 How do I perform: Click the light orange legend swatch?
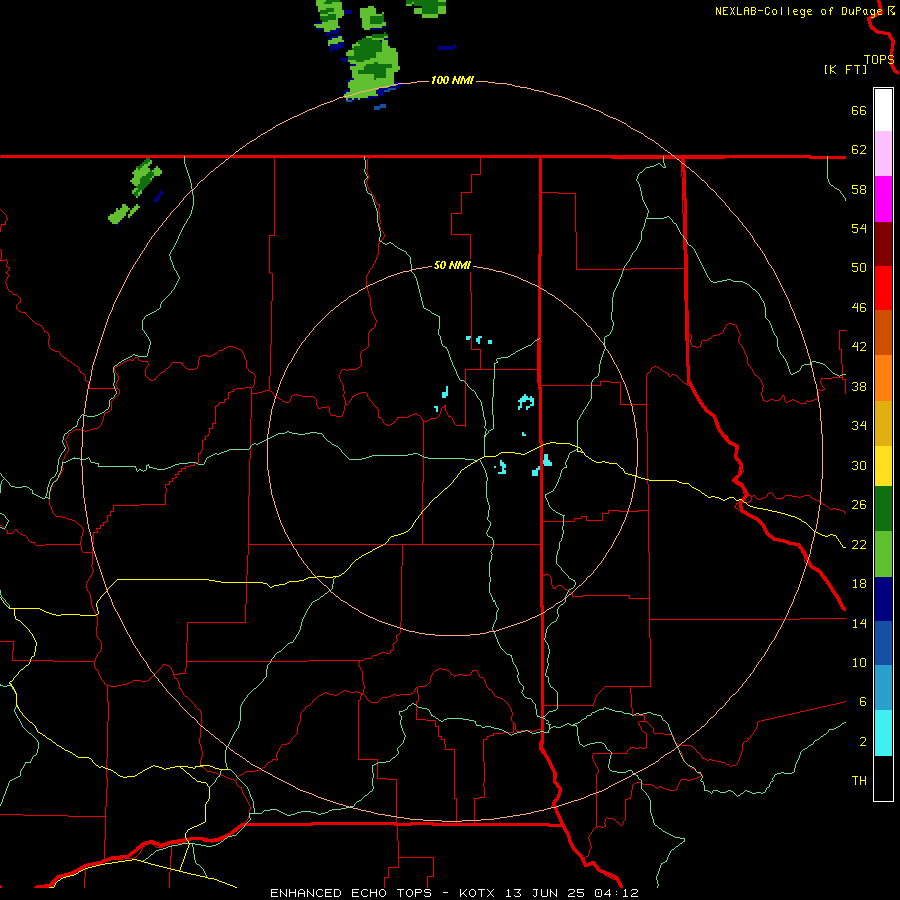pos(883,378)
